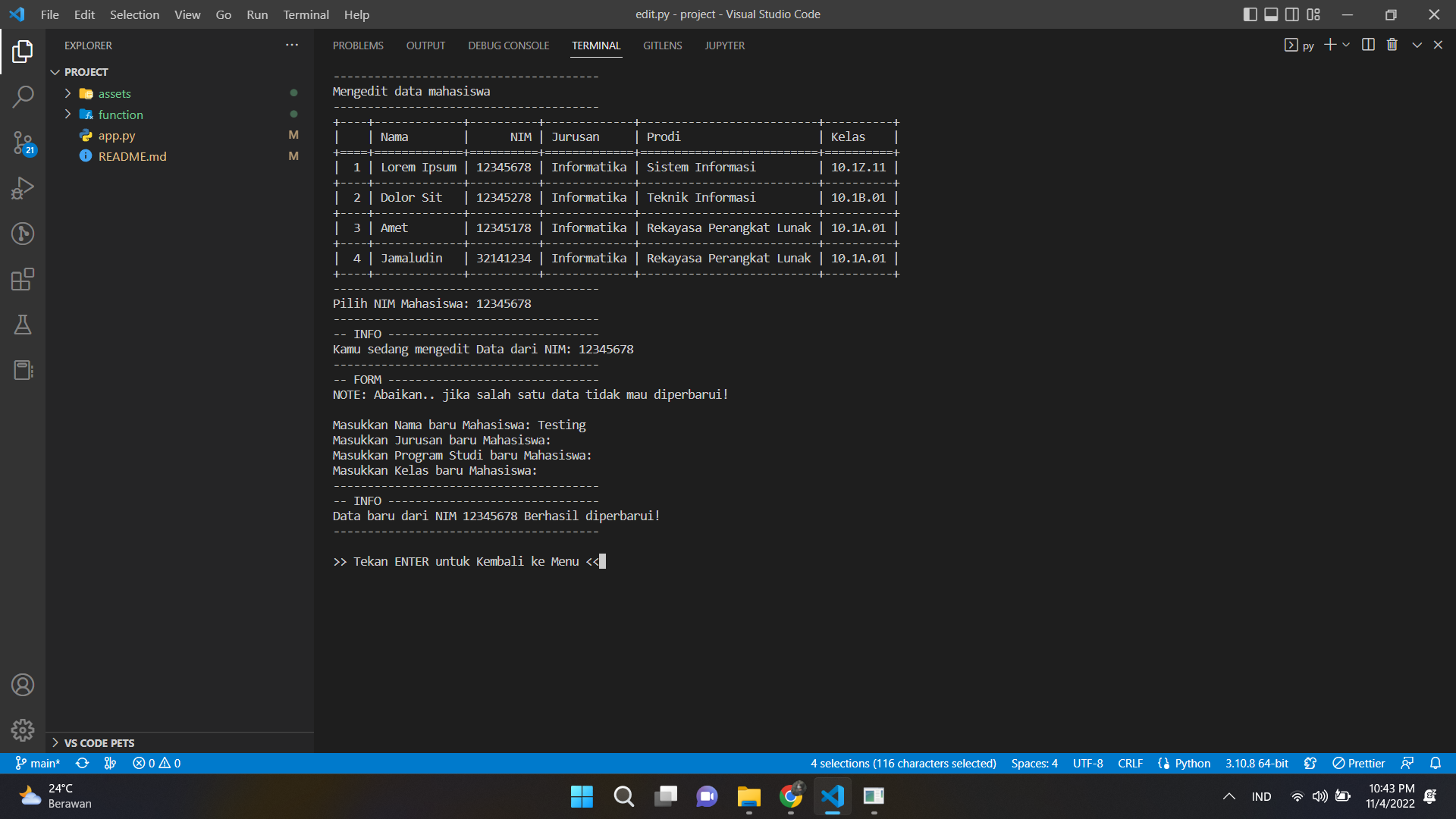Open Run and Debug view
Viewport: 1456px width, 819px height.
(x=23, y=187)
